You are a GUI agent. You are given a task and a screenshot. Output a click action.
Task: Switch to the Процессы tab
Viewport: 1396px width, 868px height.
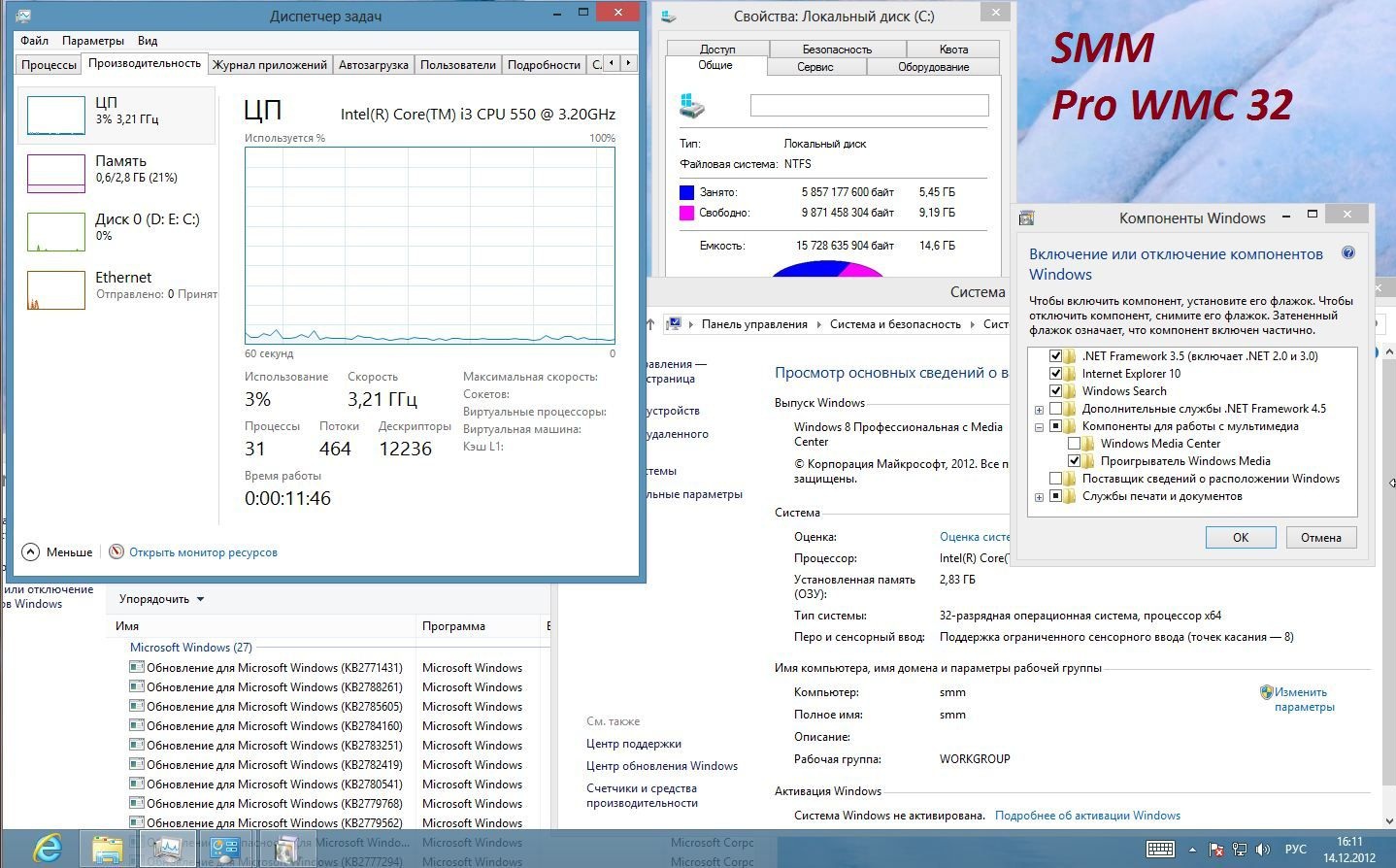[x=49, y=65]
